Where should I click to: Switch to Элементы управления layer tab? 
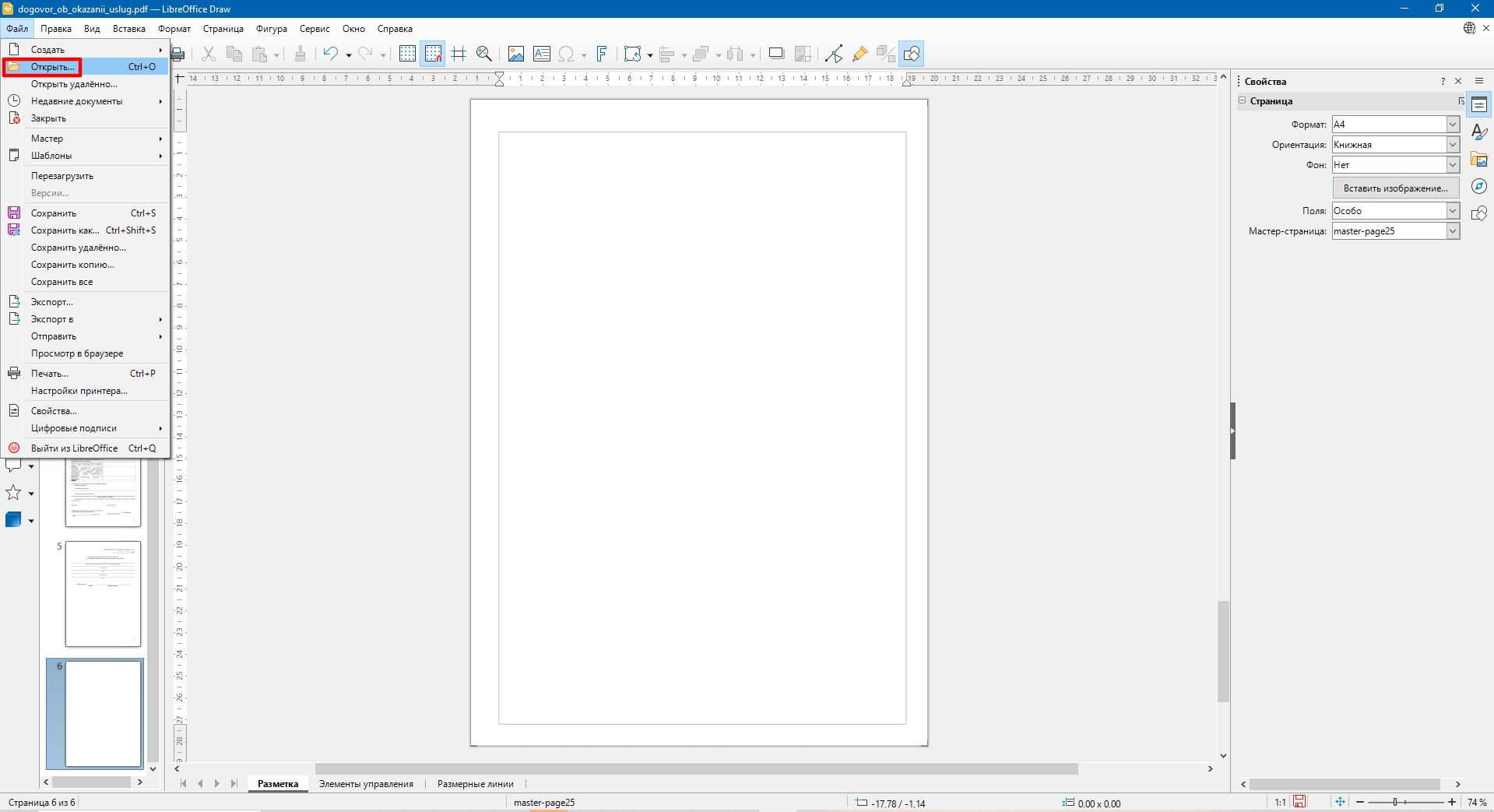pyautogui.click(x=366, y=784)
